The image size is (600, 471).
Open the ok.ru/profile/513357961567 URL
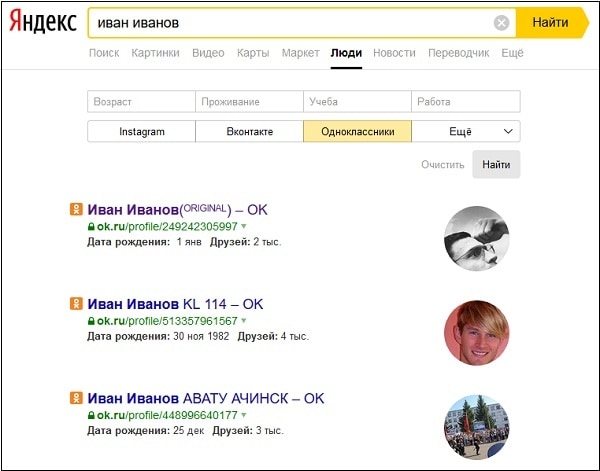(167, 321)
